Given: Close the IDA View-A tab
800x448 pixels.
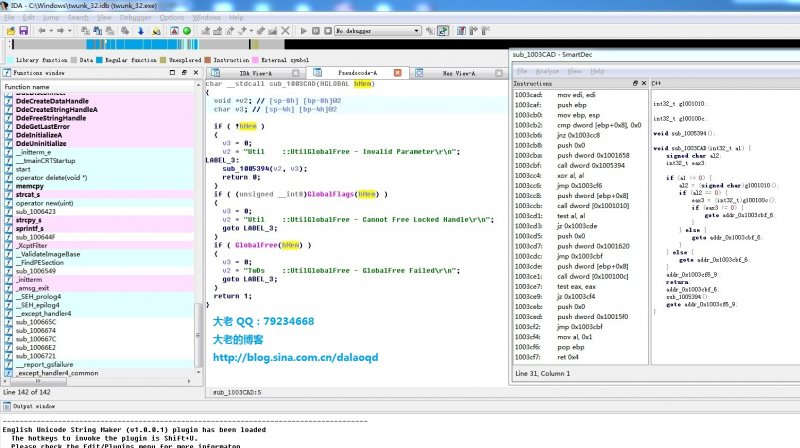Looking at the screenshot, I should 295,73.
